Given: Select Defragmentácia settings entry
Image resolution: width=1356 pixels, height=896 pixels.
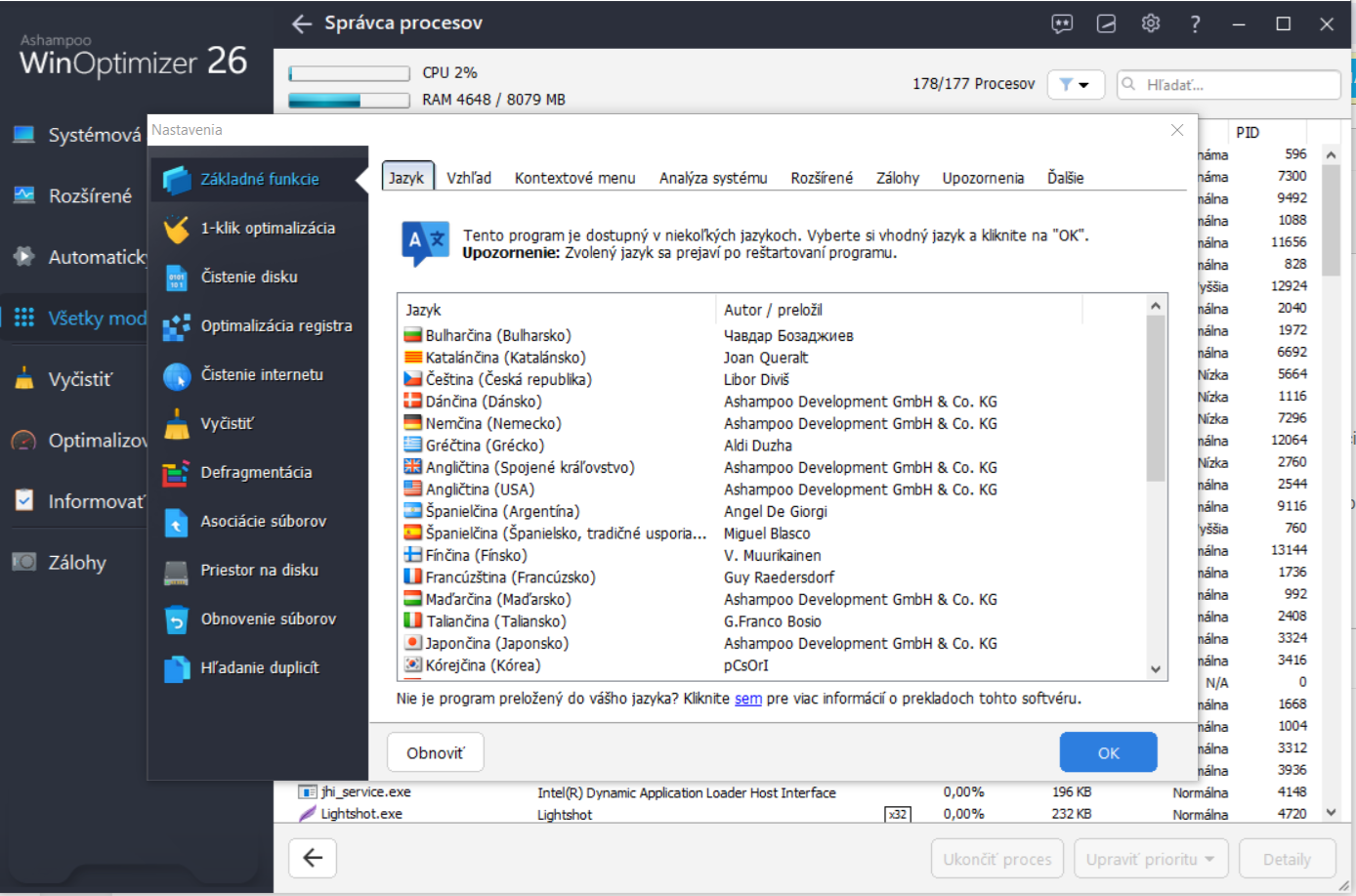Looking at the screenshot, I should tap(258, 472).
